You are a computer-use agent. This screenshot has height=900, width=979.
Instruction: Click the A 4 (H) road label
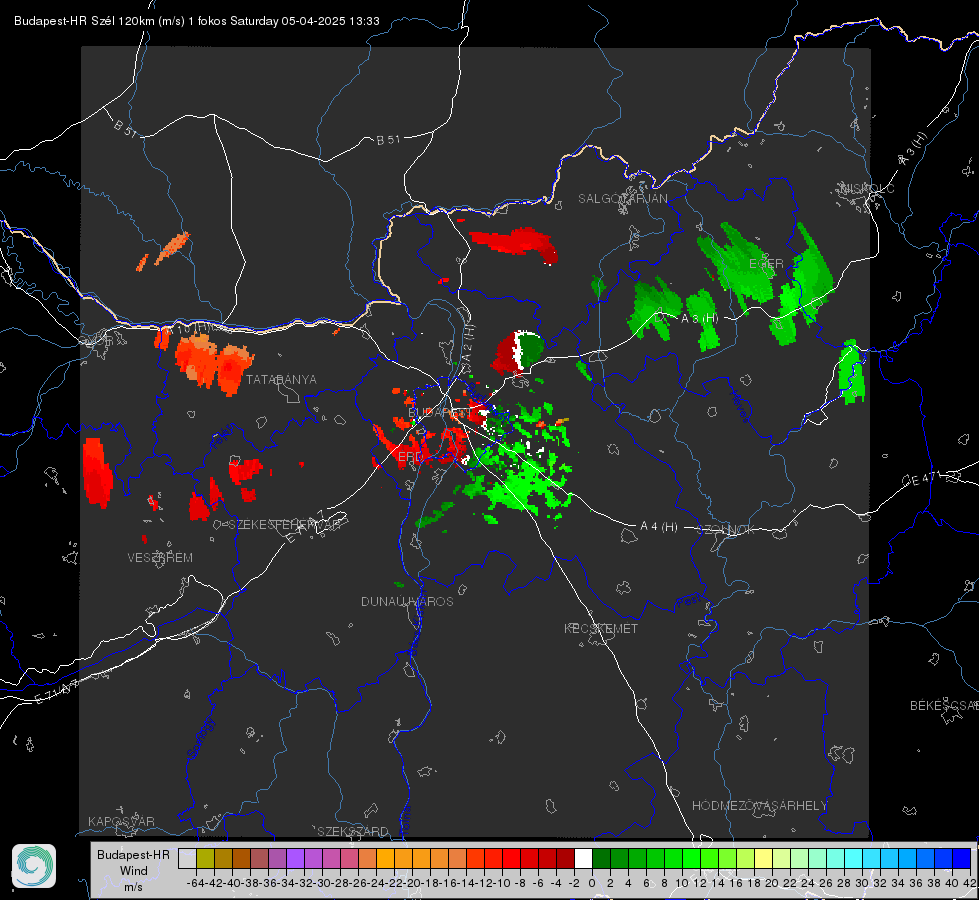pos(659,527)
